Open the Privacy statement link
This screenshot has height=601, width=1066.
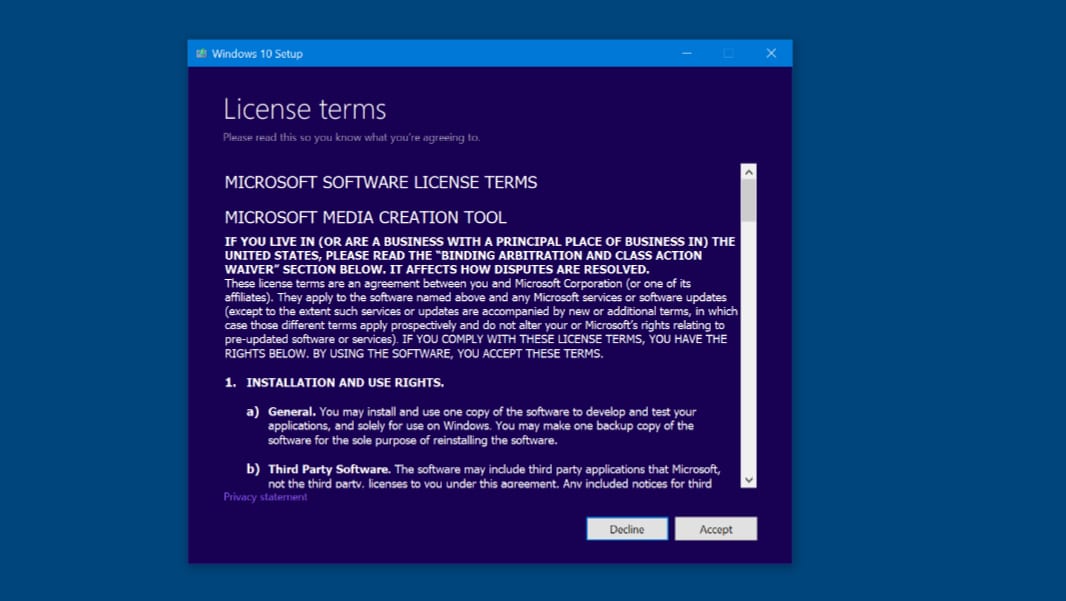(x=265, y=497)
